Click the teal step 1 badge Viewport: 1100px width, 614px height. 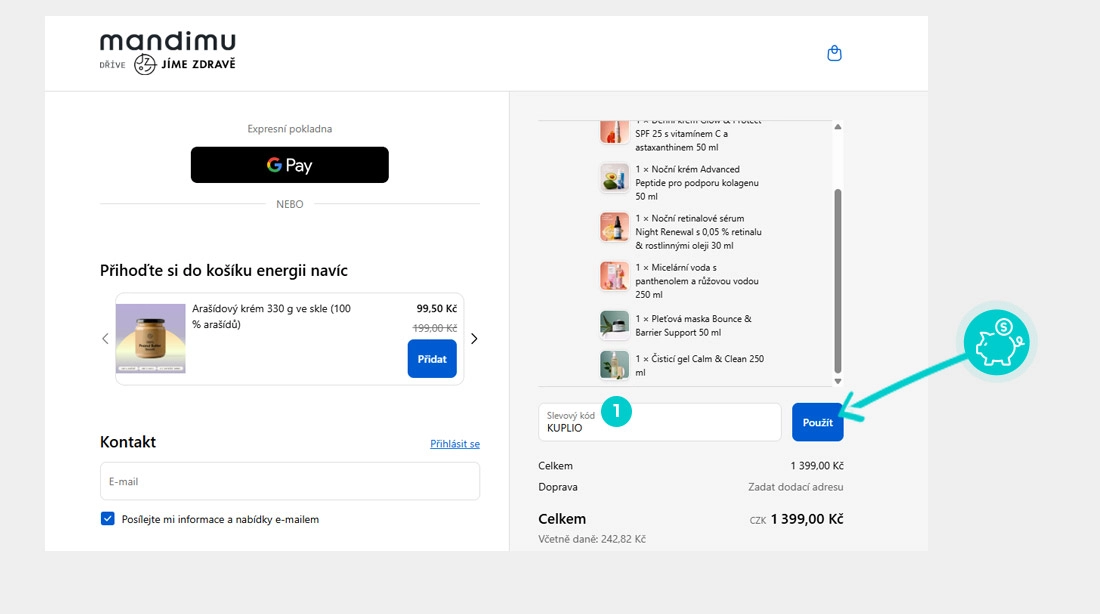click(x=616, y=410)
